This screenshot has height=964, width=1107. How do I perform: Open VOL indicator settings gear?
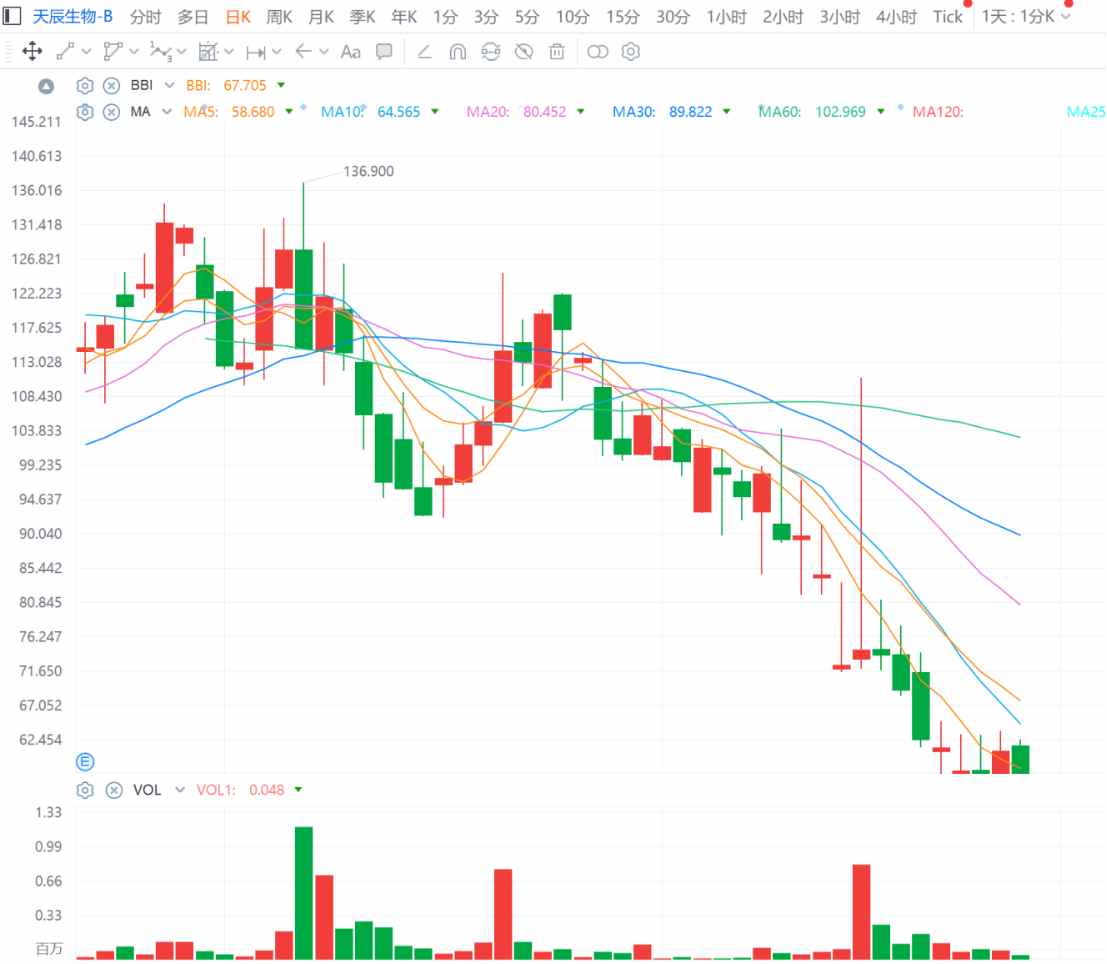tap(85, 790)
